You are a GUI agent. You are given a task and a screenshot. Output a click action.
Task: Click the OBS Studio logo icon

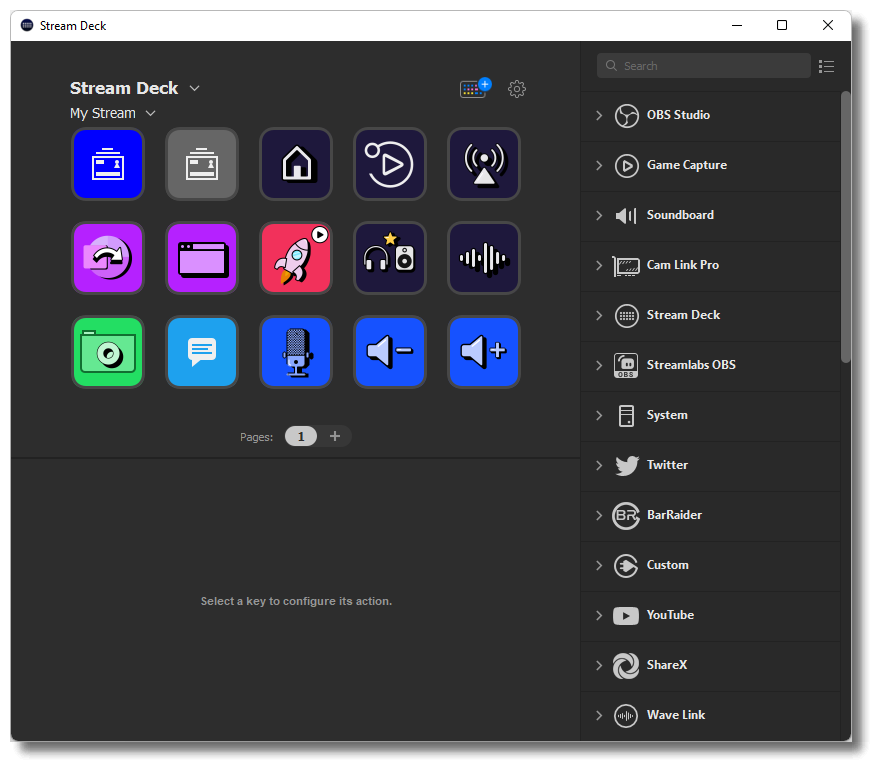tap(626, 116)
